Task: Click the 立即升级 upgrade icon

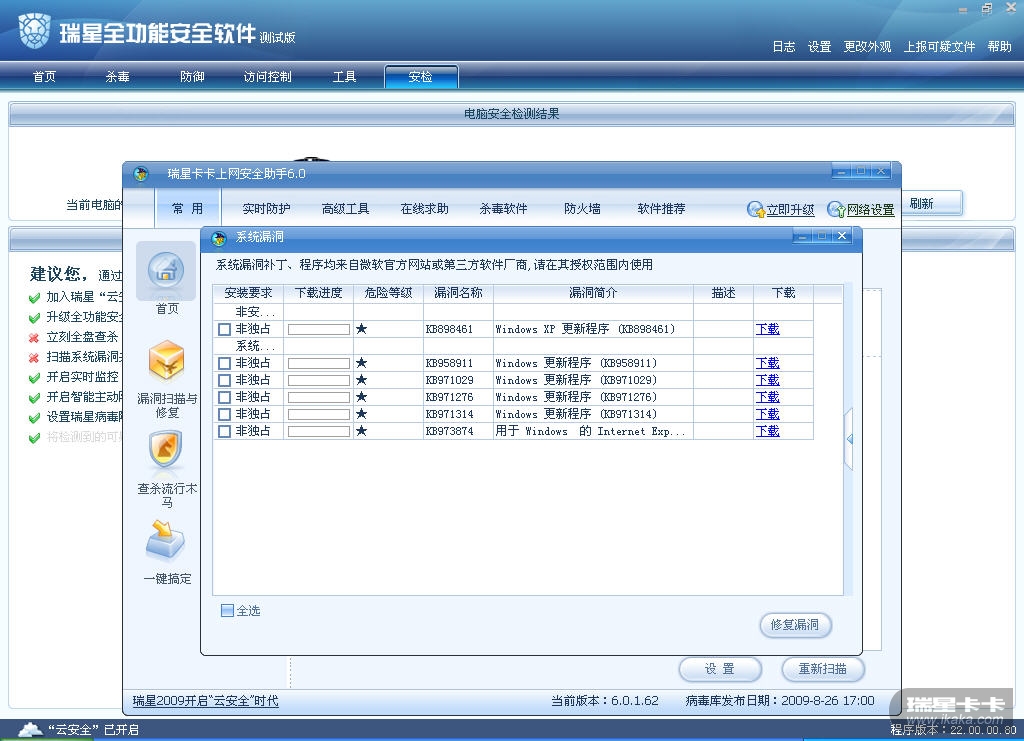Action: [x=756, y=210]
